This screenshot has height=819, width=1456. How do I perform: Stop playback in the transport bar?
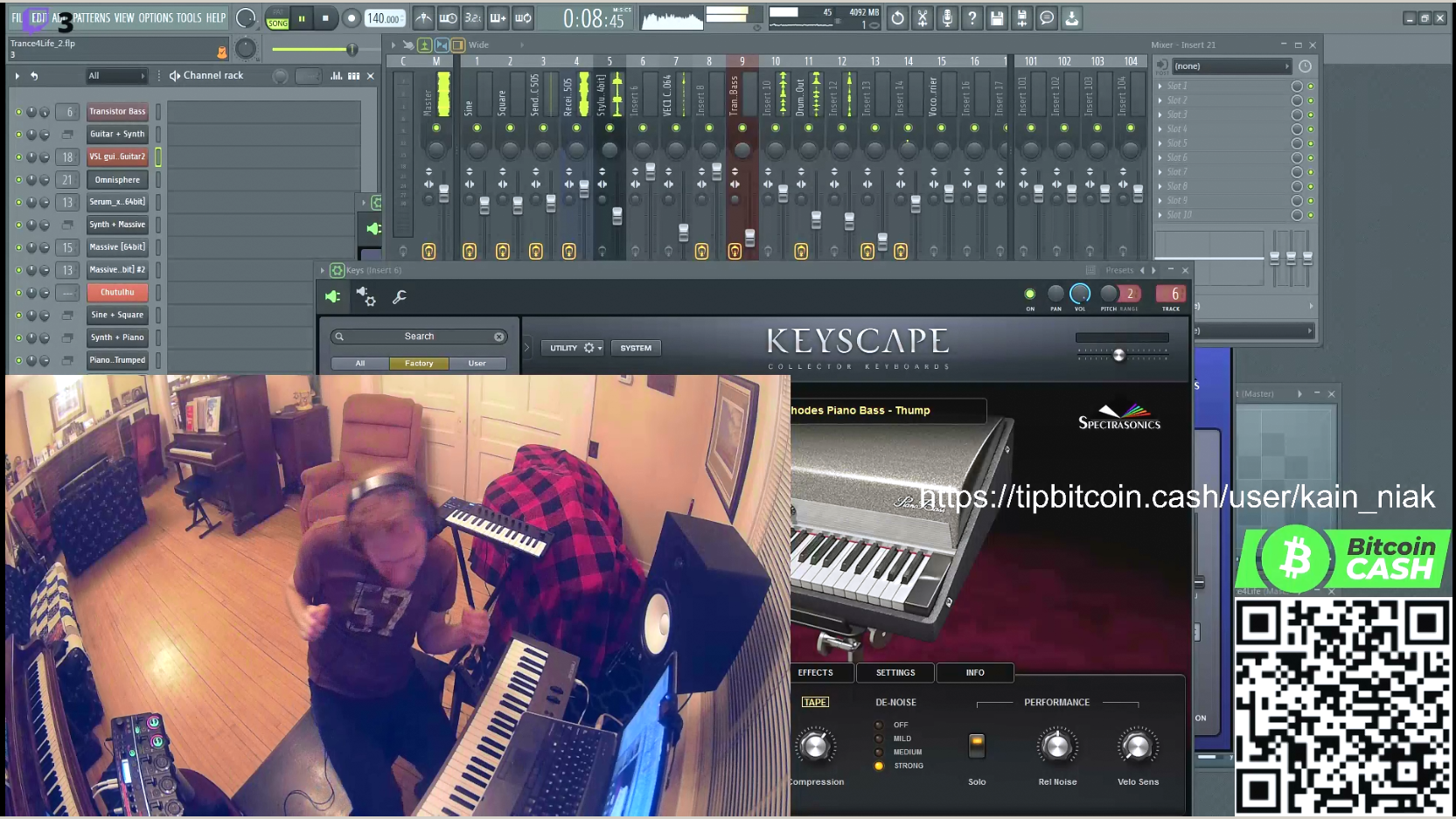pos(325,17)
